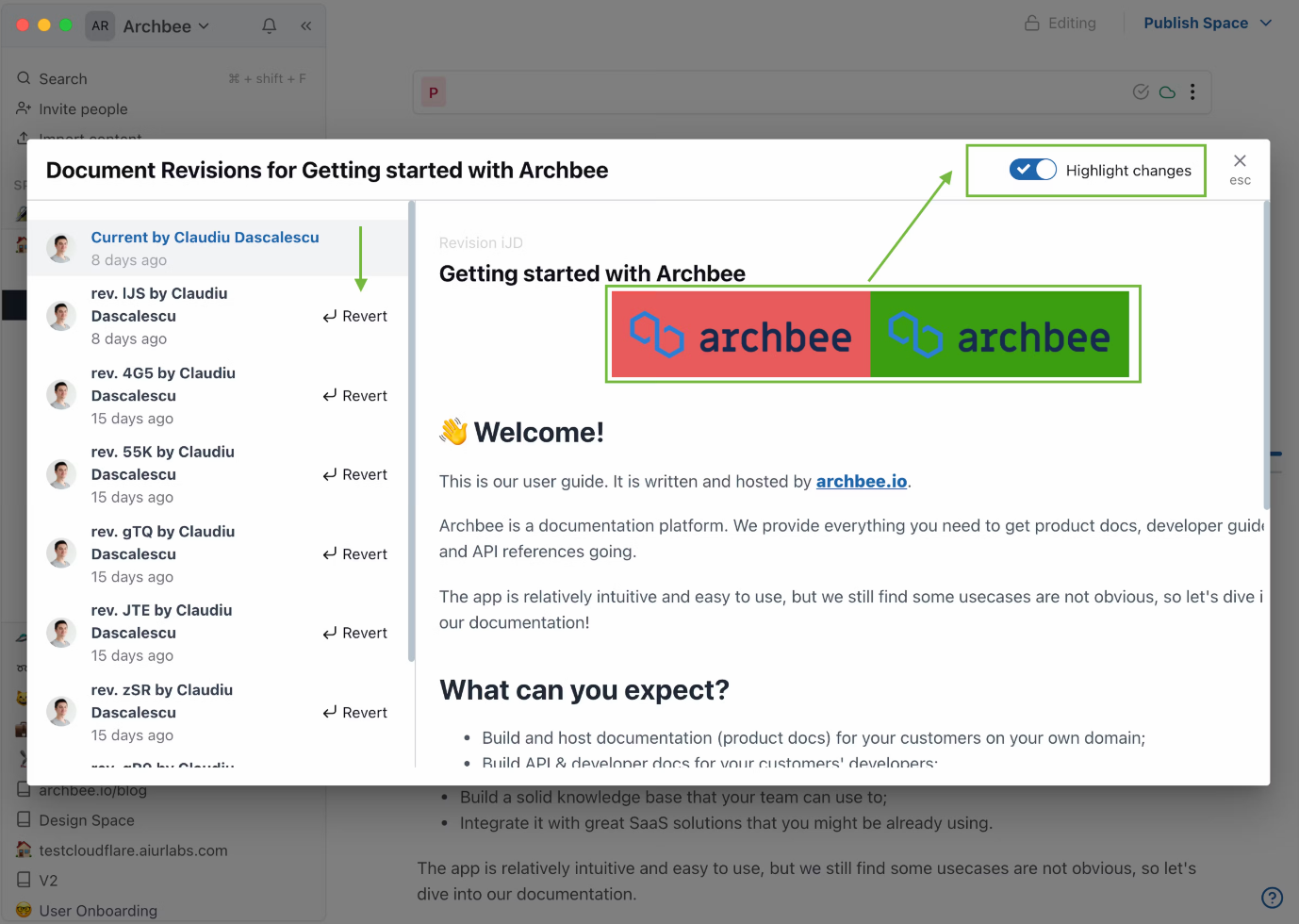This screenshot has height=924, width=1299.
Task: Open the Design Space document
Action: (x=85, y=819)
